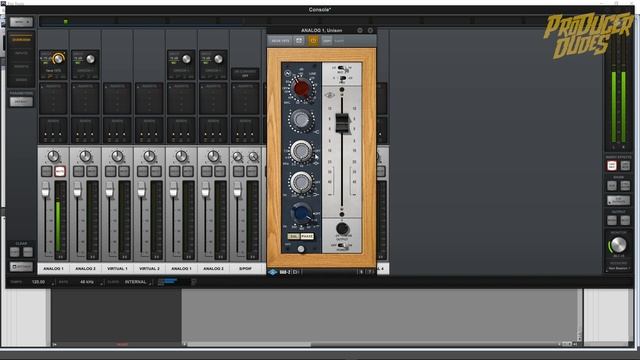Unmute the lit red MUTE button on first channel
Viewport: 640px width, 360px height.
60,171
